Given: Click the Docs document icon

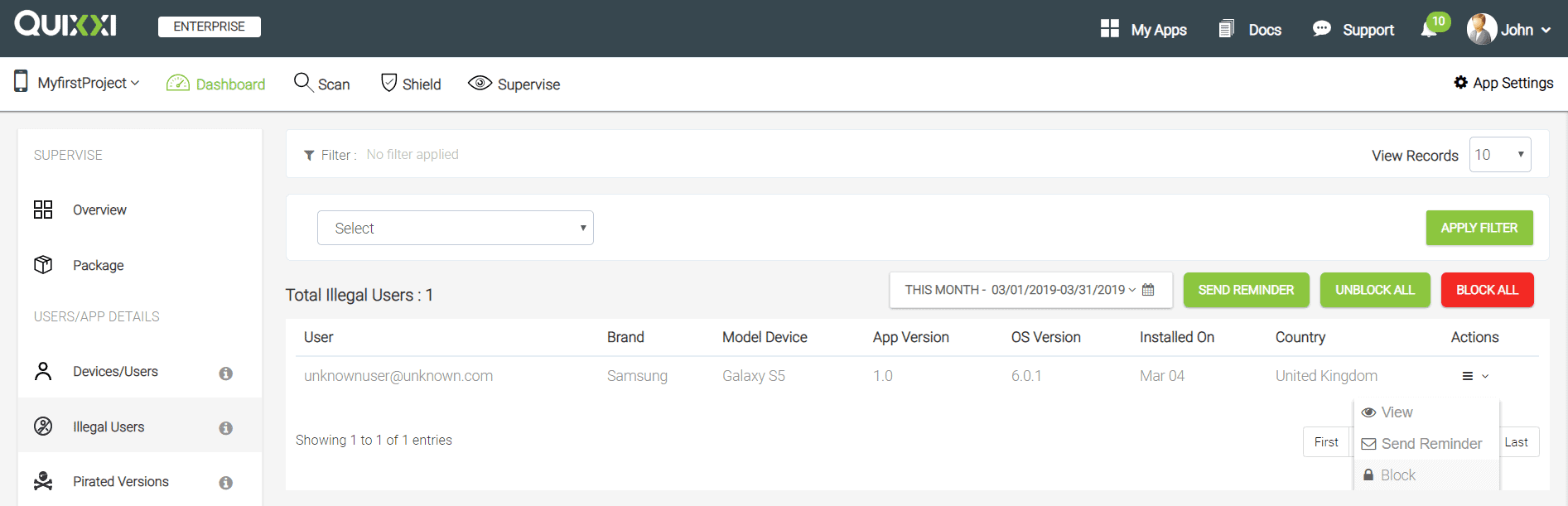Looking at the screenshot, I should click(x=1227, y=29).
